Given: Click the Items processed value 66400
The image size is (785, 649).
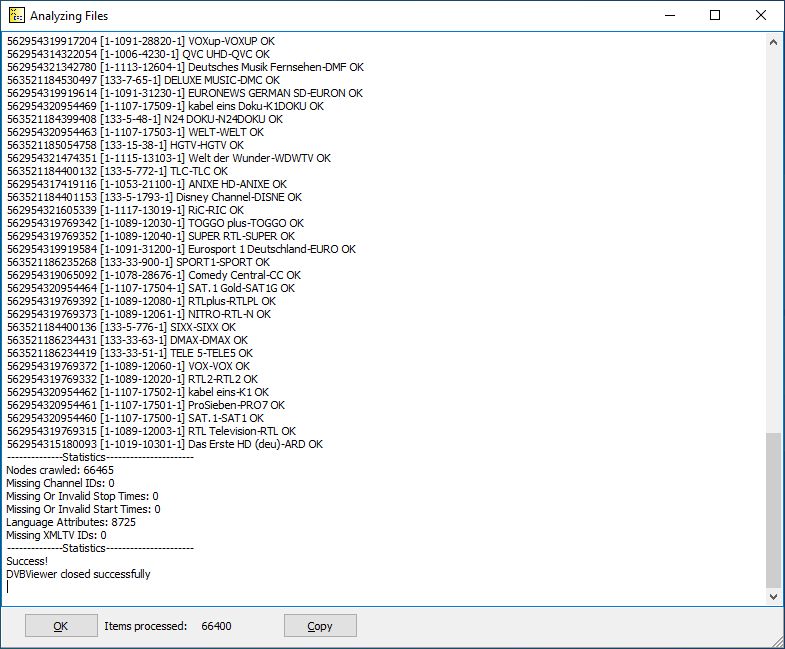Looking at the screenshot, I should 217,626.
